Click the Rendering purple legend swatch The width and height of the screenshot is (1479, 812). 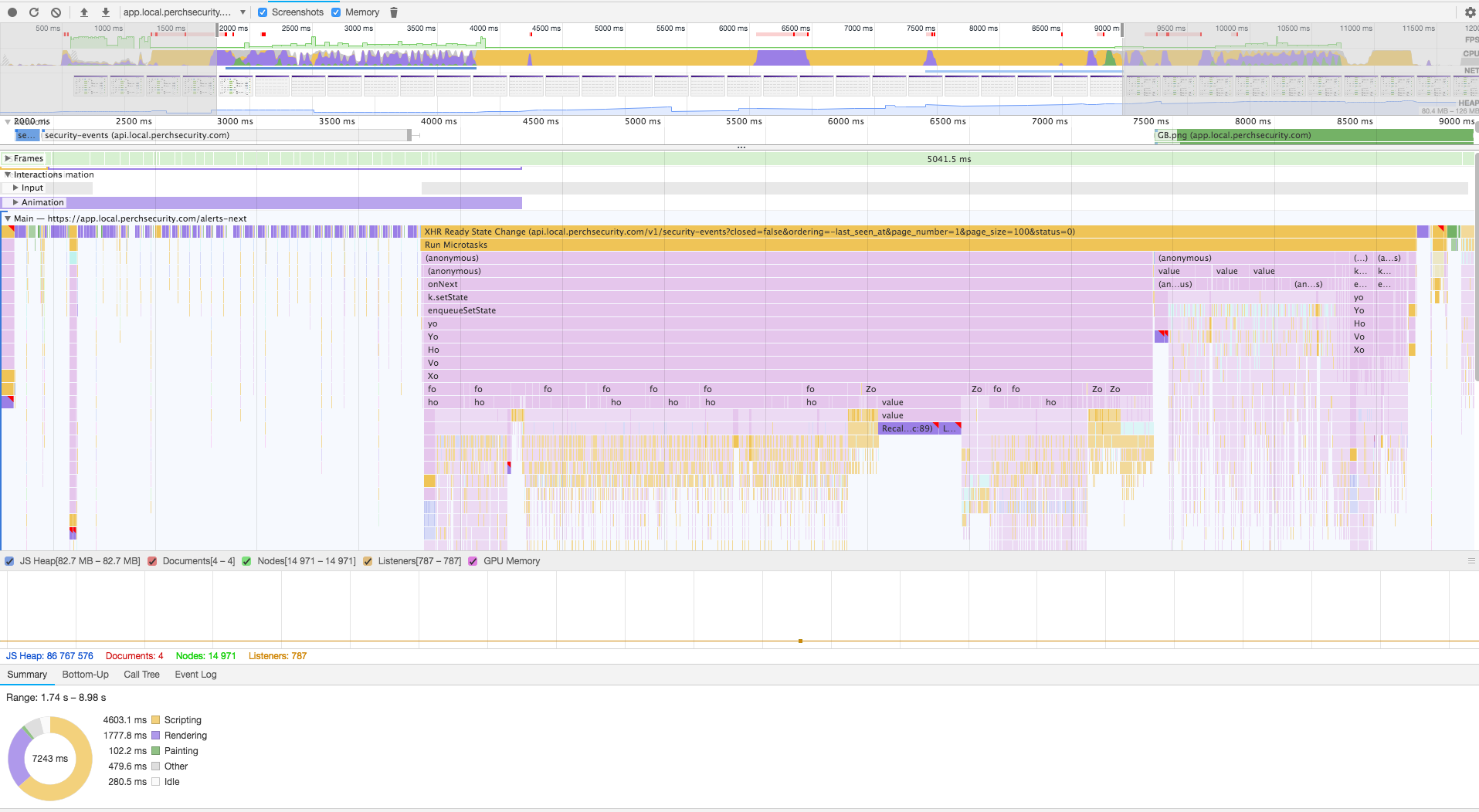pos(156,736)
